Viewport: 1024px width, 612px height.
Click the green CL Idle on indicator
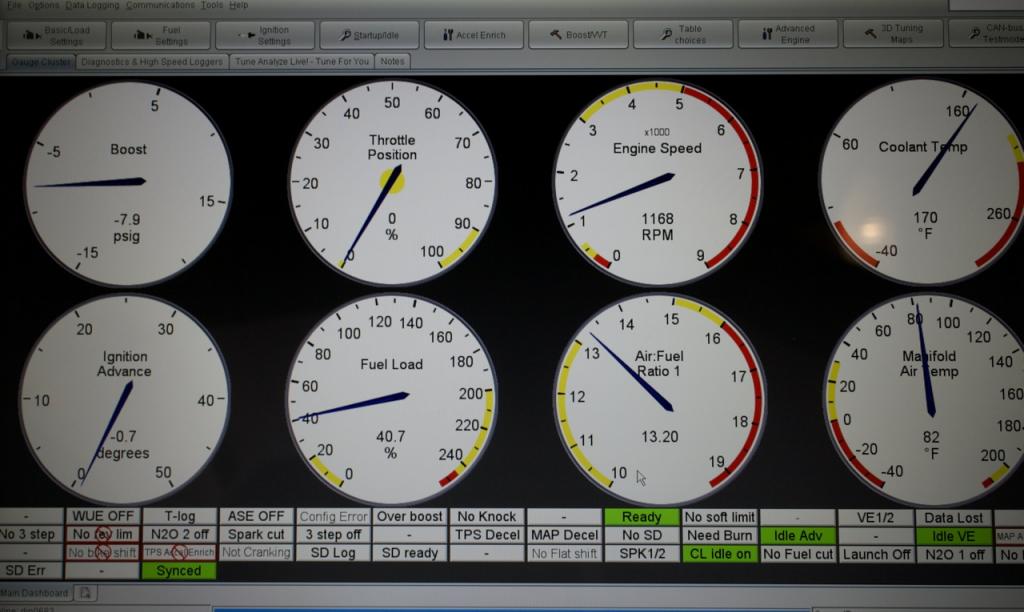click(719, 554)
